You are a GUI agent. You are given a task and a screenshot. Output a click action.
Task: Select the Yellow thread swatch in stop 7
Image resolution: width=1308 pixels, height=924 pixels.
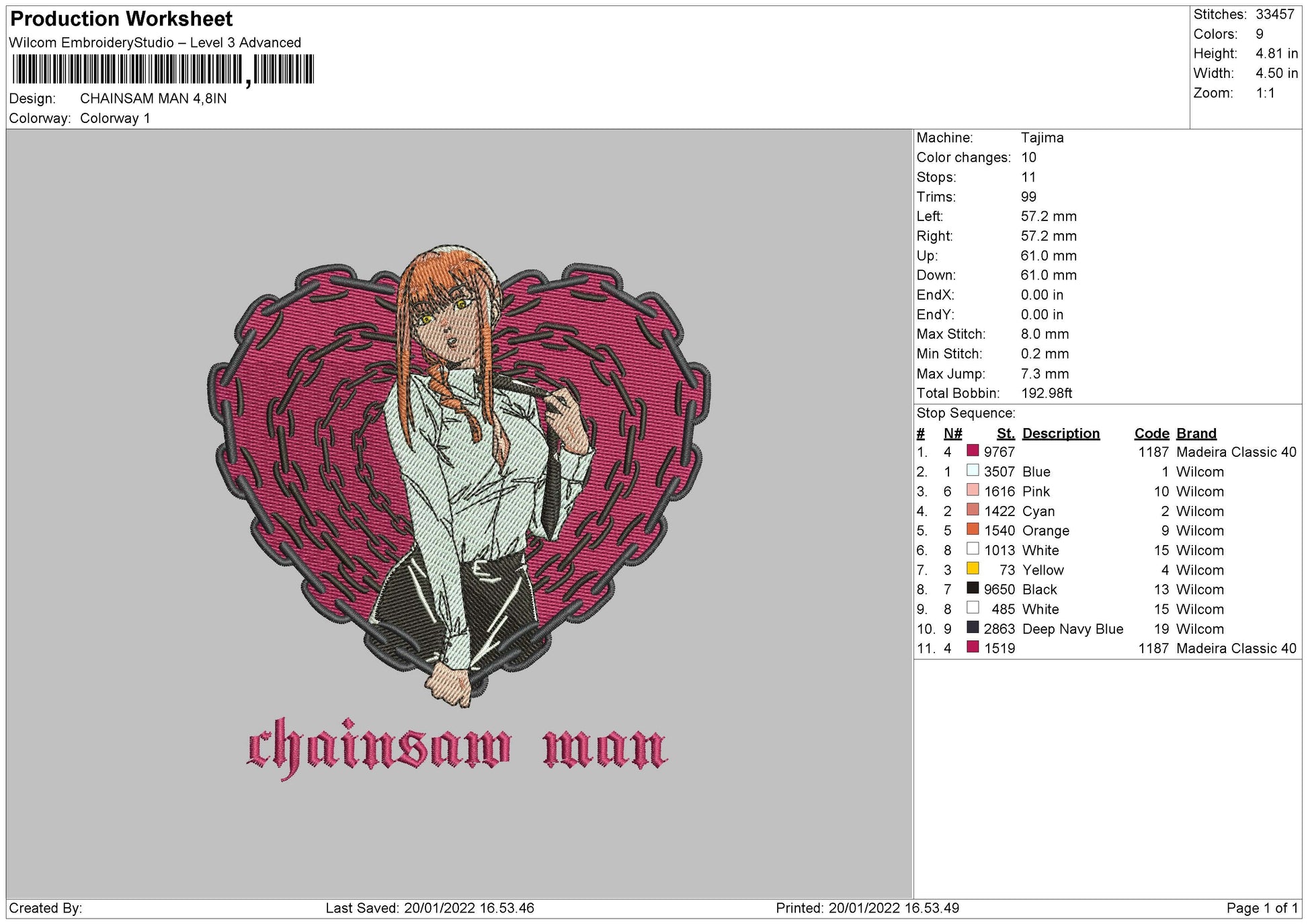pyautogui.click(x=973, y=569)
